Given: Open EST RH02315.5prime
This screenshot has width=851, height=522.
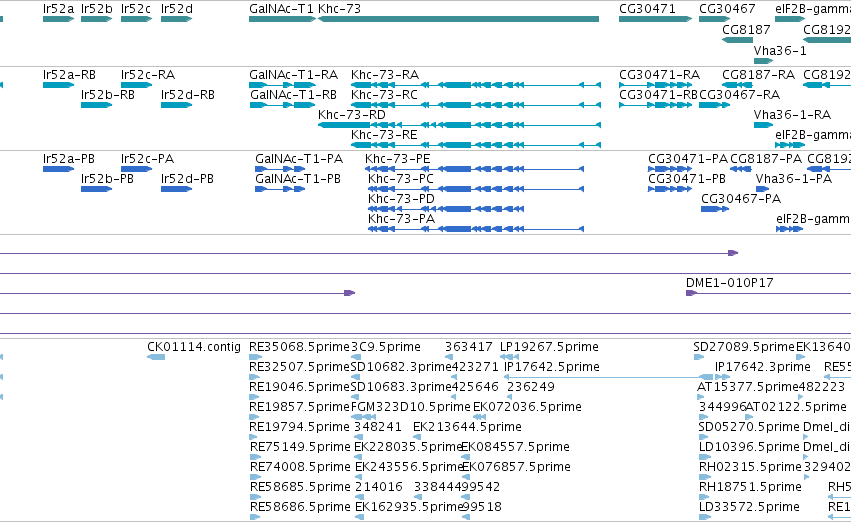Looking at the screenshot, I should click(x=750, y=467).
